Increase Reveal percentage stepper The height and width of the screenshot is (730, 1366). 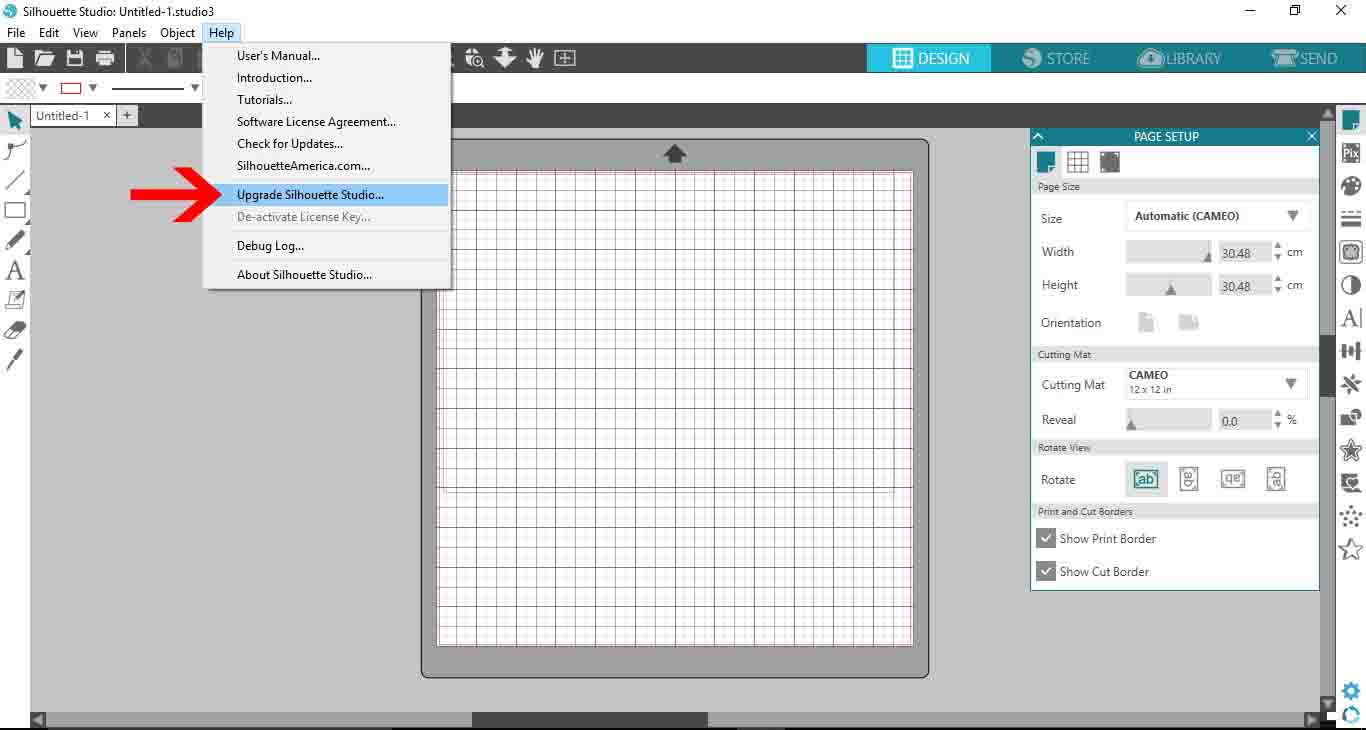[1278, 414]
